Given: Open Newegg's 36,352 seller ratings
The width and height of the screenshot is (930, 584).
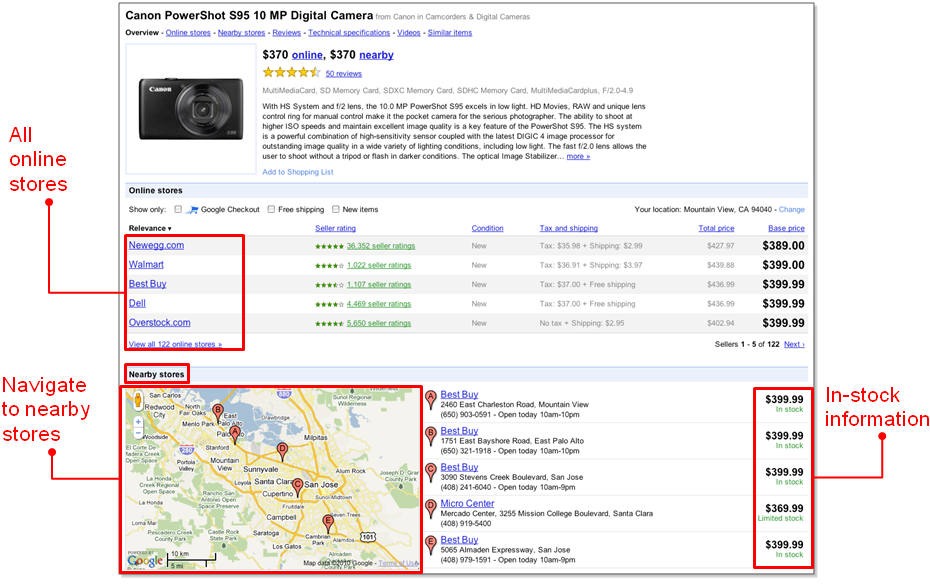Looking at the screenshot, I should (381, 246).
